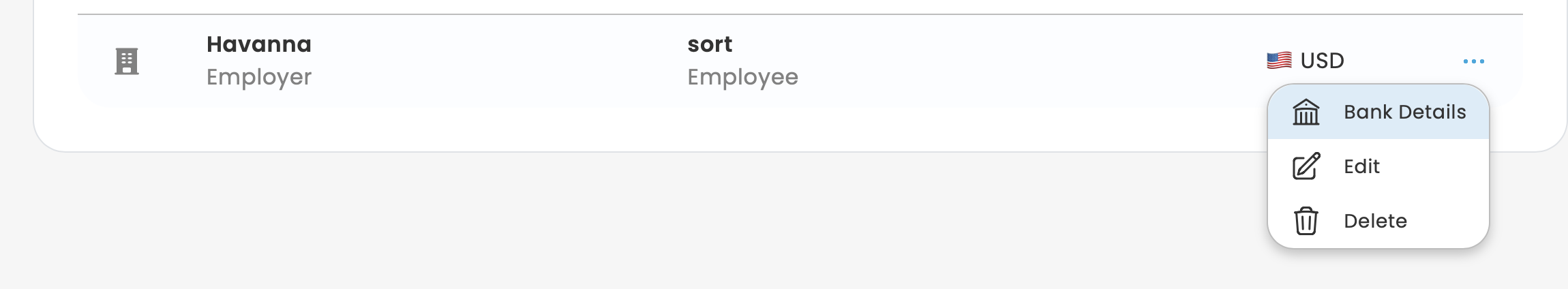Click row space between Havanna and sort
The height and width of the screenshot is (289, 1568).
click(498, 61)
